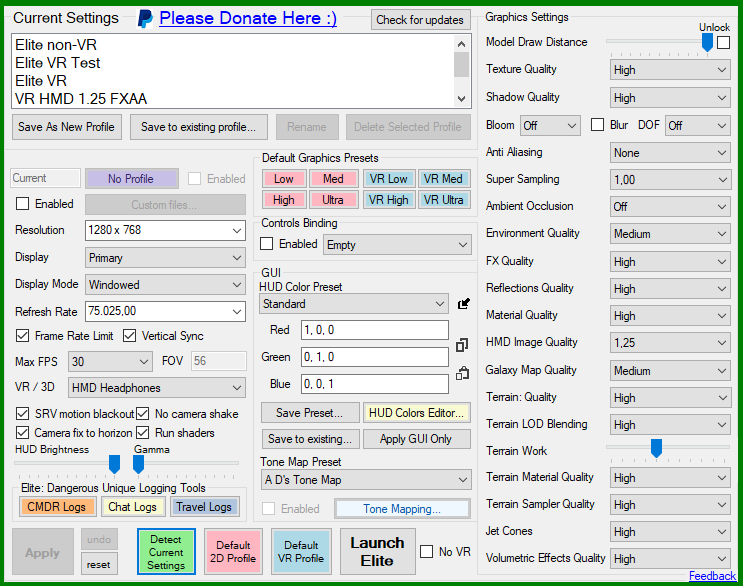743x586 pixels.
Task: Open the HMD Image Quality dropdown
Action: click(670, 343)
